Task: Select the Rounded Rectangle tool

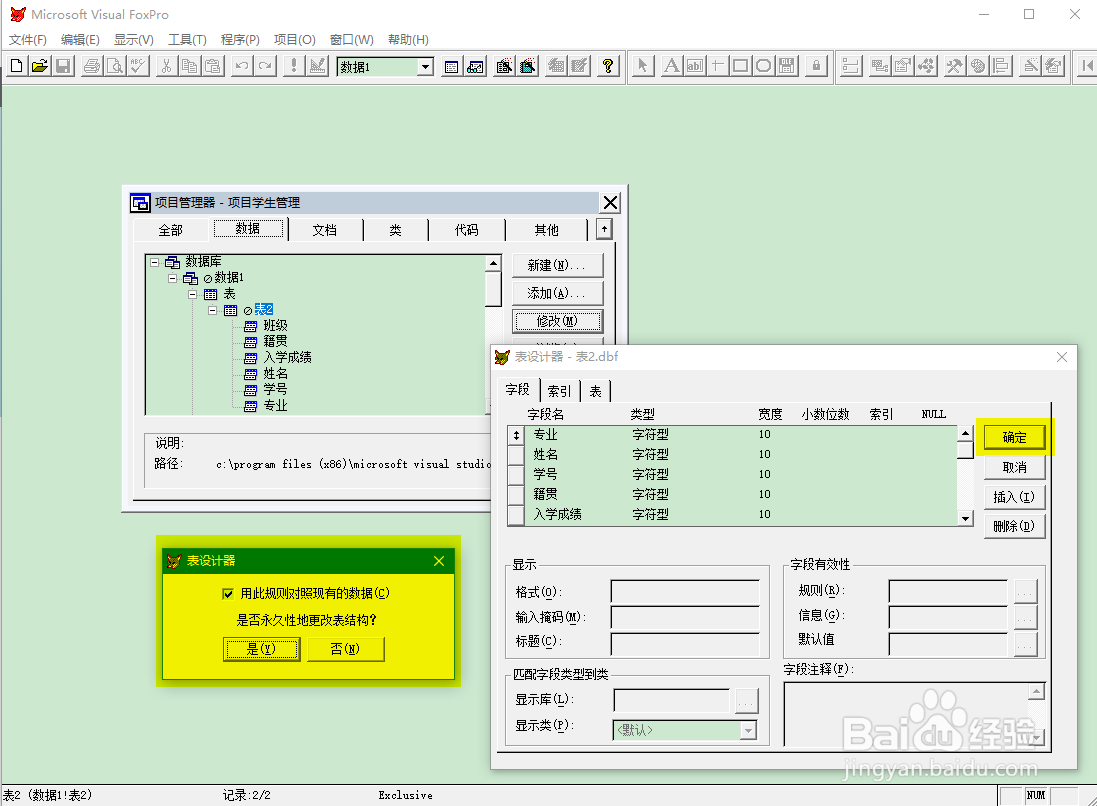Action: coord(764,66)
